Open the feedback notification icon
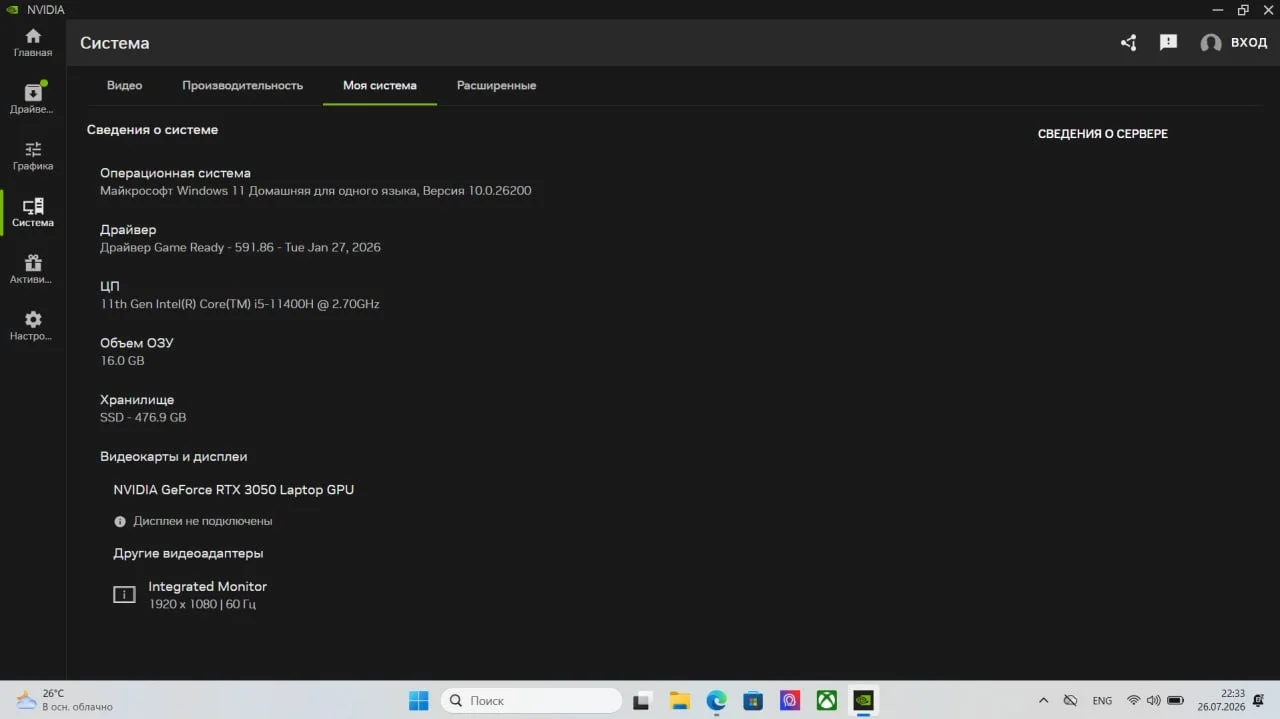Screen dimensions: 1280x719 [1168, 43]
